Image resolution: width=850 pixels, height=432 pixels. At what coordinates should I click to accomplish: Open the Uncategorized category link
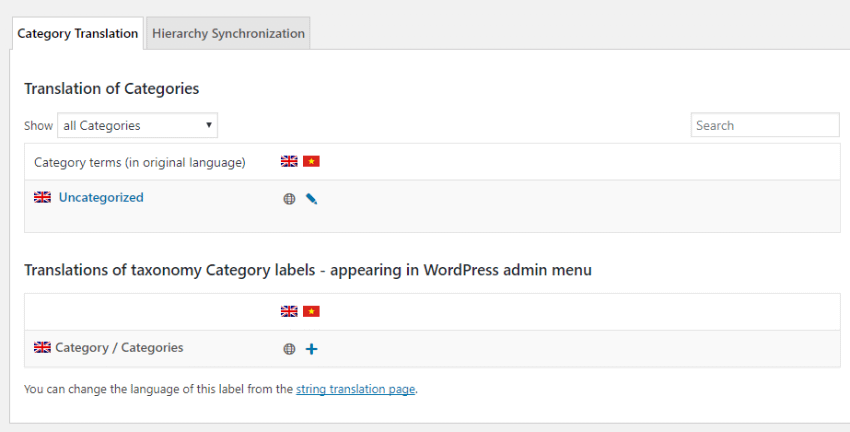pos(101,197)
